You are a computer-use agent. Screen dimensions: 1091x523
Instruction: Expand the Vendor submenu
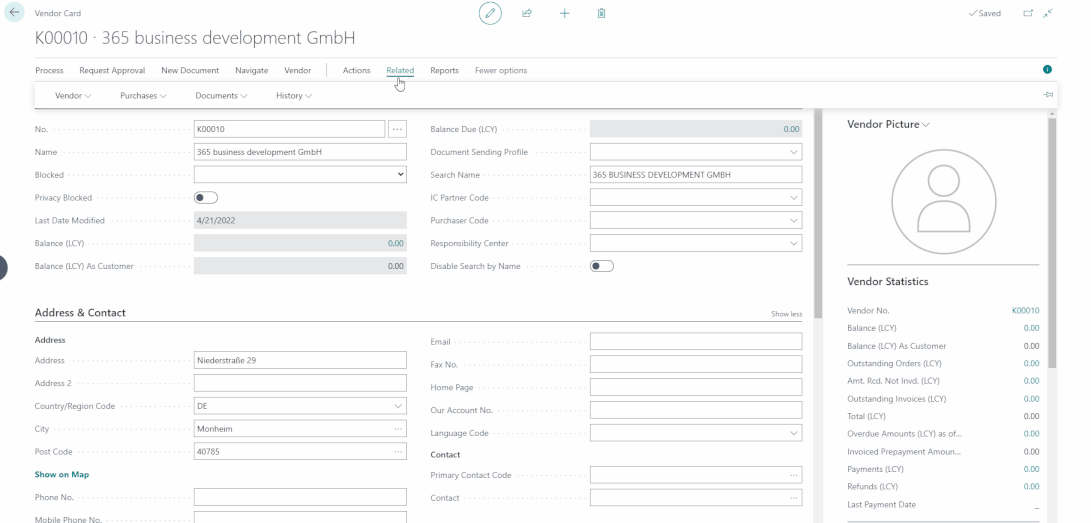[73, 96]
